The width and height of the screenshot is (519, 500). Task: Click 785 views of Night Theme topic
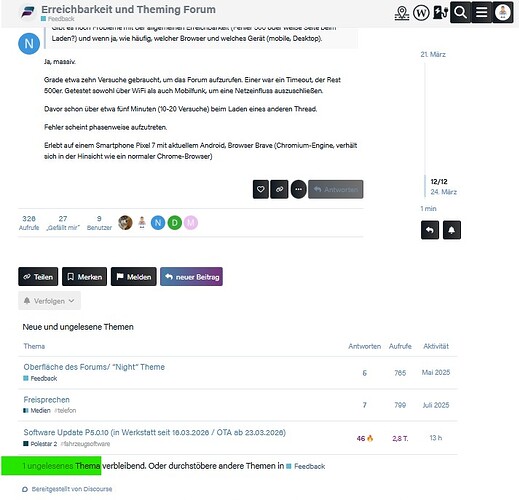[400, 373]
